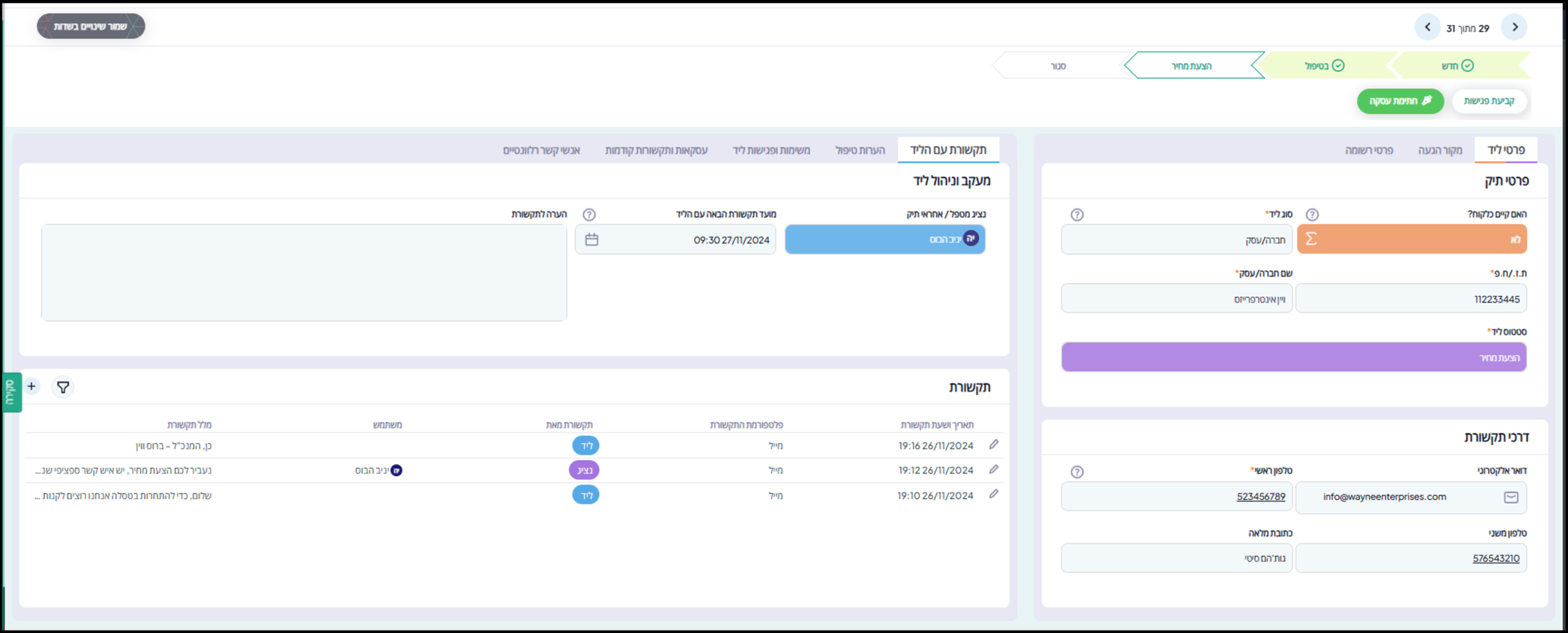Click the filter funnel icon in communications

point(62,387)
